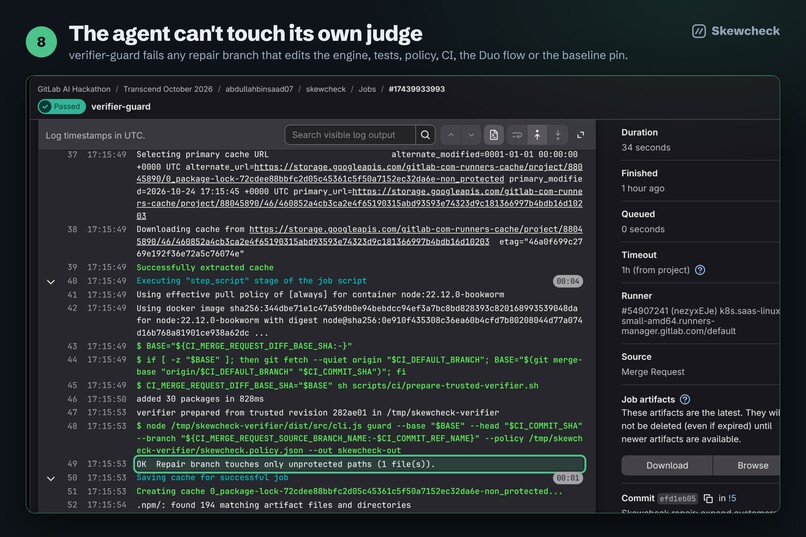This screenshot has height=537, width=806.
Task: Open GitLab AI Hackathon breadcrumb
Action: 74,89
